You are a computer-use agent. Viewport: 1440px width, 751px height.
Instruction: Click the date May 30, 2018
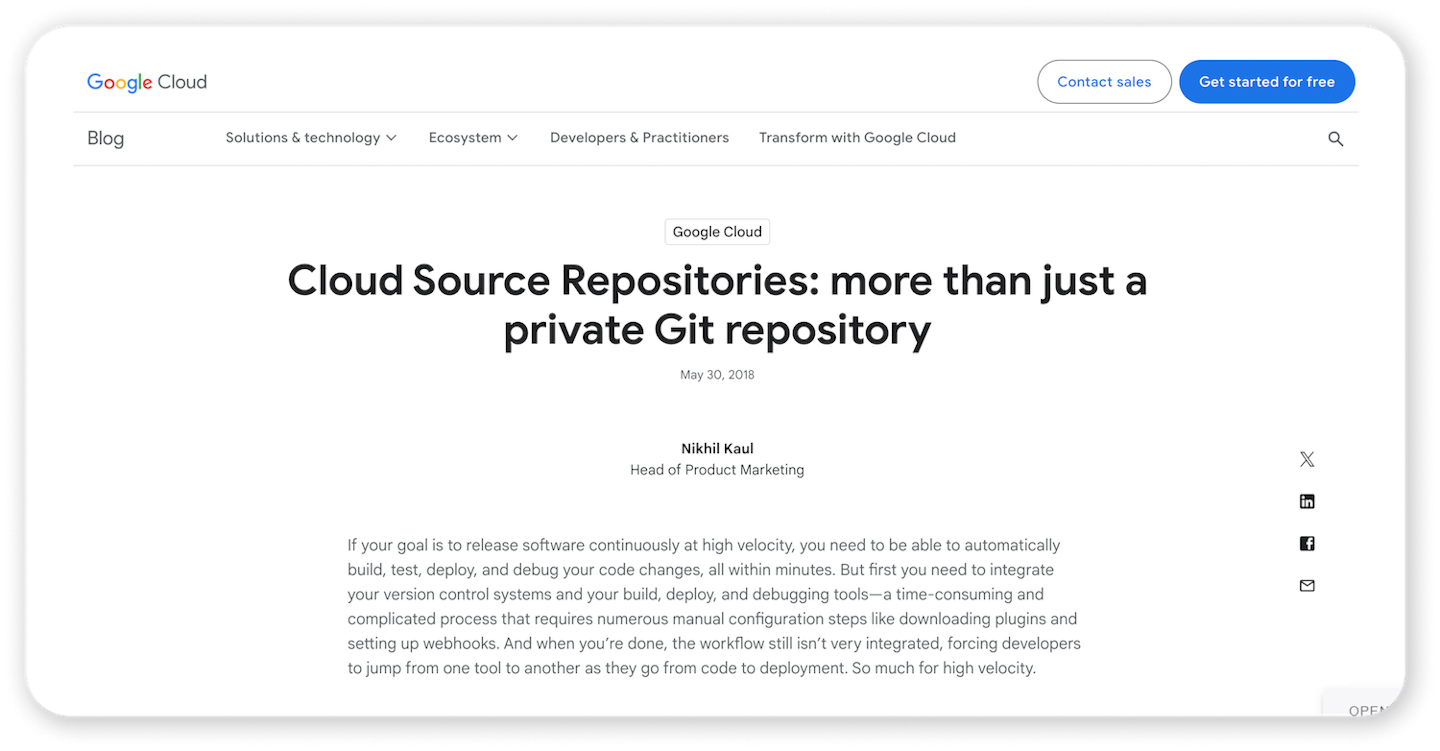tap(717, 375)
